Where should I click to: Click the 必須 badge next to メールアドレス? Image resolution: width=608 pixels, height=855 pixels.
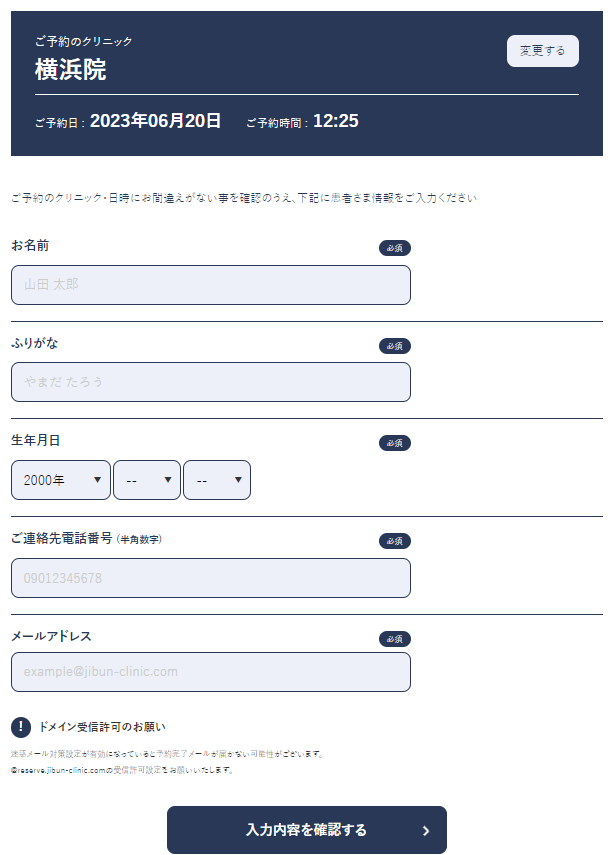pos(395,639)
